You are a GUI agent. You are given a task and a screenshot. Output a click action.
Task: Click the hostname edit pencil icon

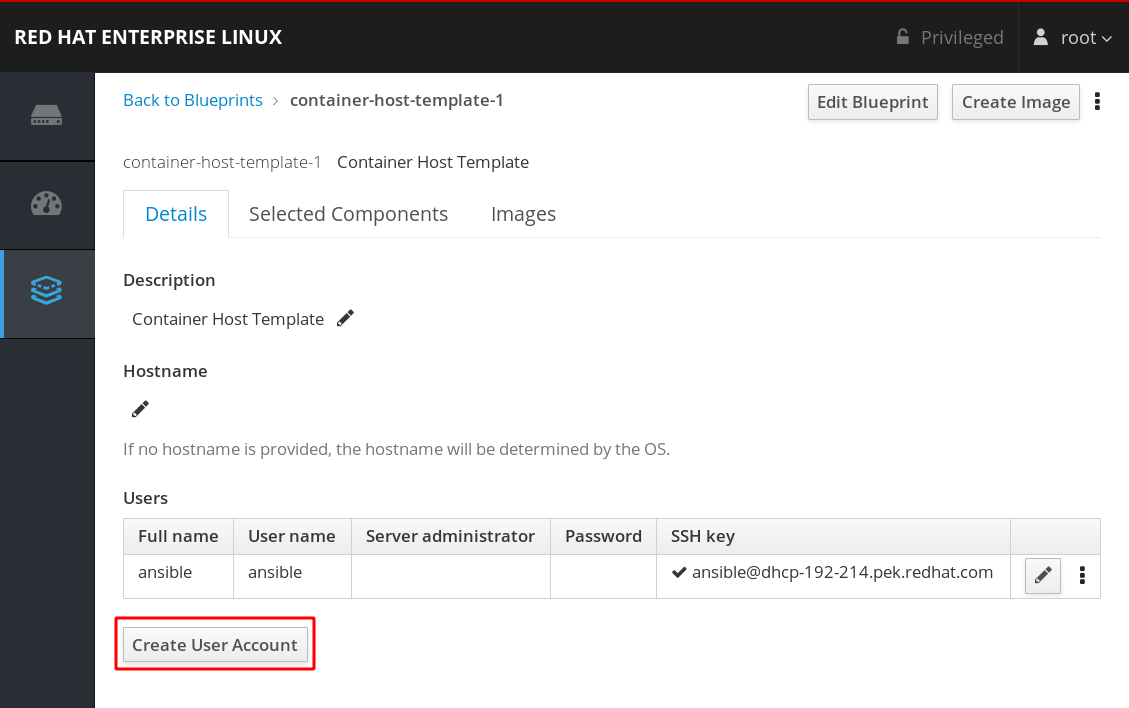tap(140, 409)
